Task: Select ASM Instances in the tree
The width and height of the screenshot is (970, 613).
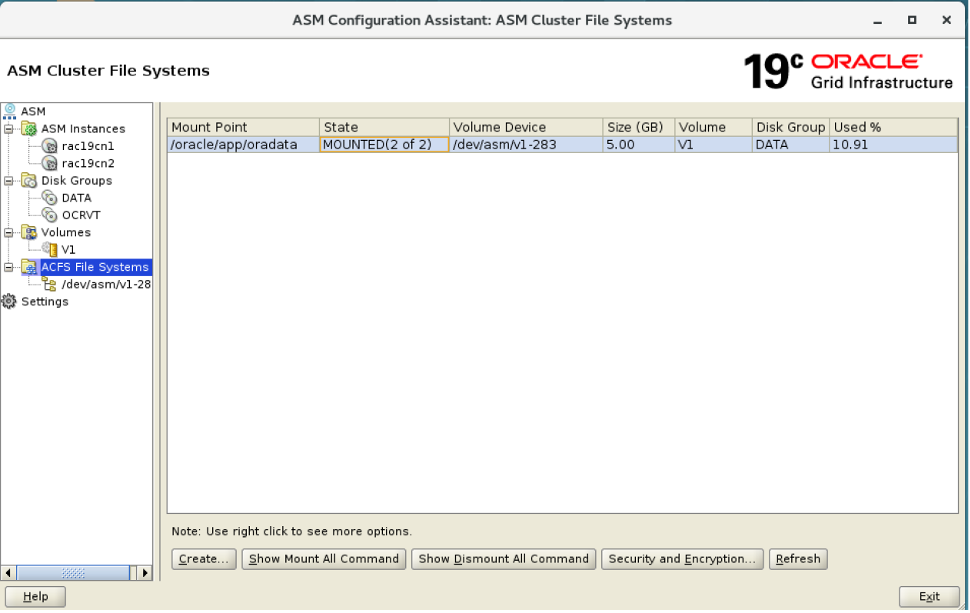Action: coord(83,129)
